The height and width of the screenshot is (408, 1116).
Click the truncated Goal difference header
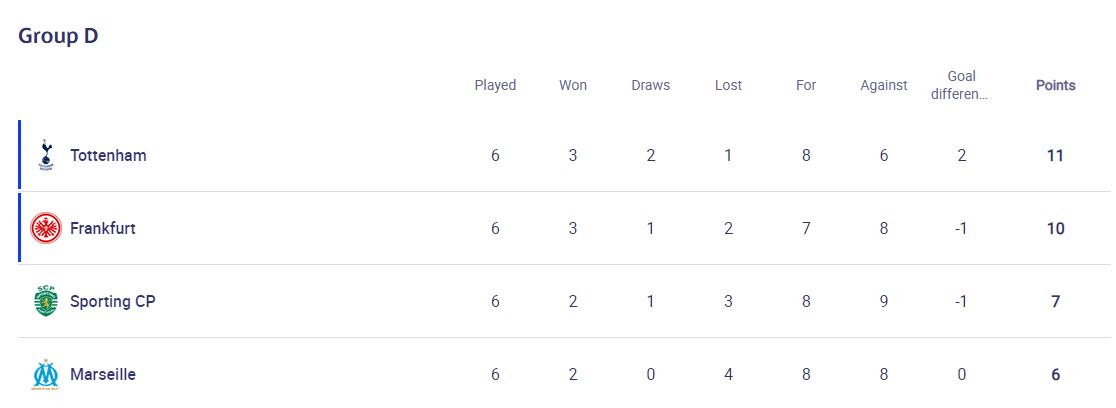tap(962, 85)
